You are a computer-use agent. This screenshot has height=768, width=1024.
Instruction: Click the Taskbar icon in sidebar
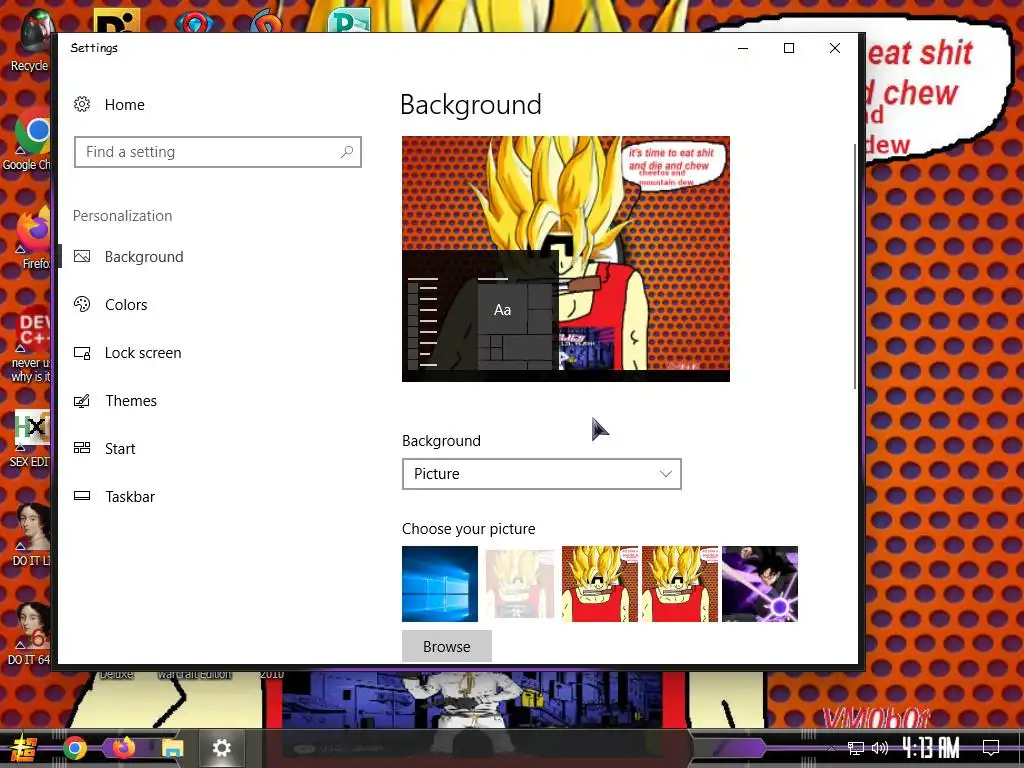[x=82, y=496]
